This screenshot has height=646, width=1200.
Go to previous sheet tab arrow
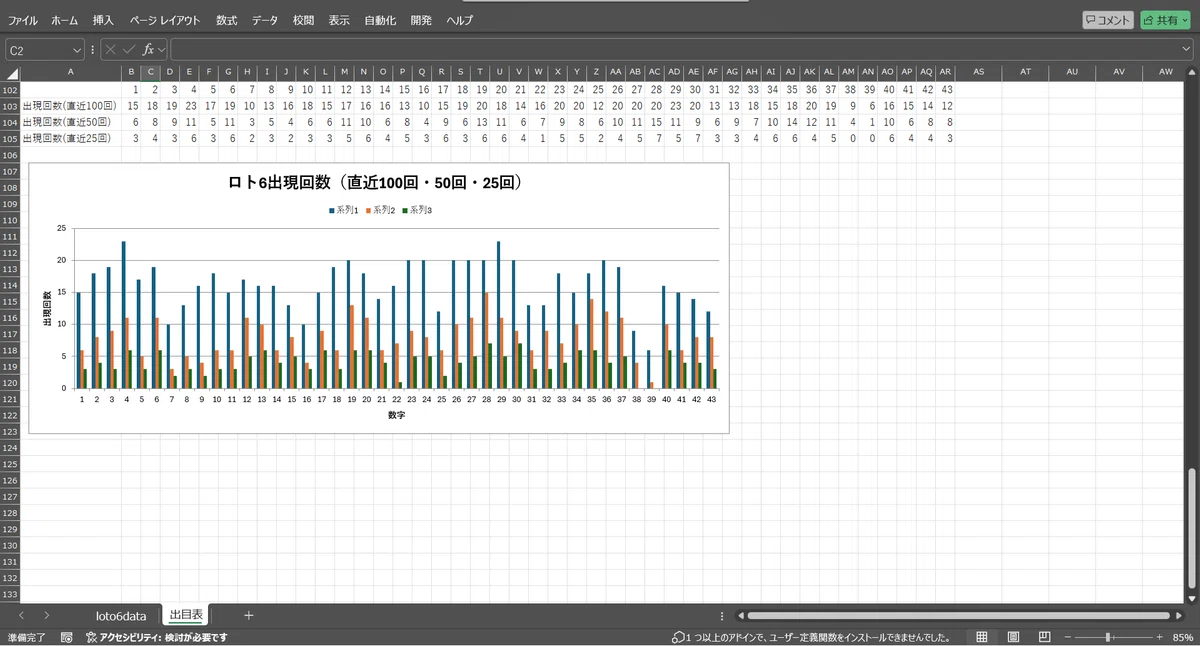click(22, 616)
